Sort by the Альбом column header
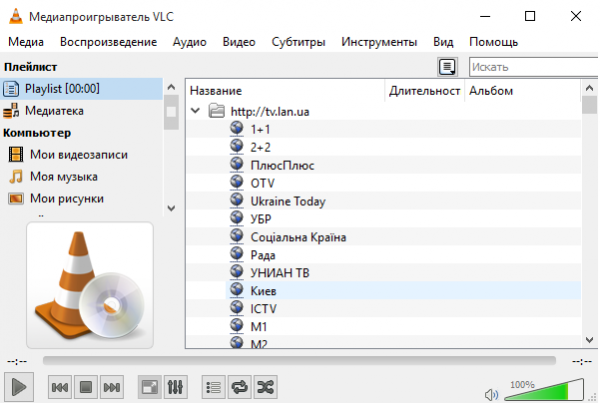The width and height of the screenshot is (600, 403). coord(491,91)
